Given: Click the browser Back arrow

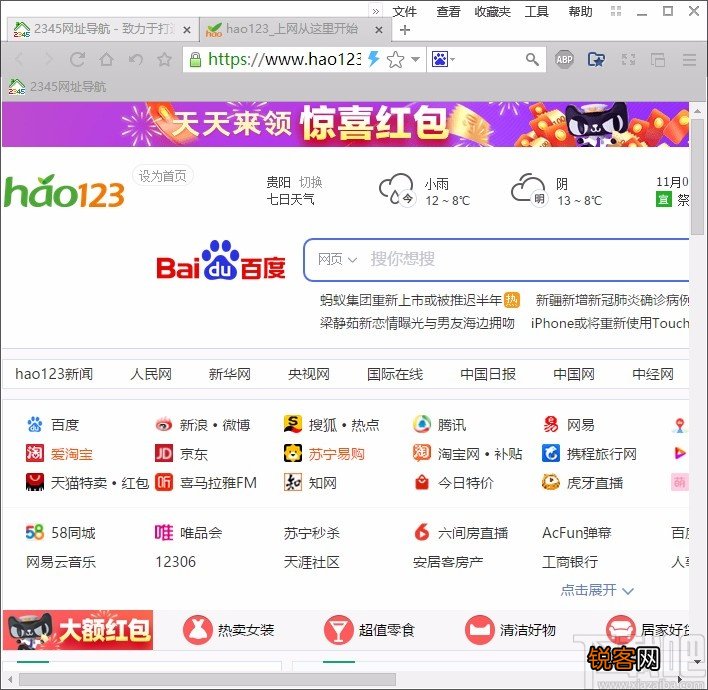Looking at the screenshot, I should pyautogui.click(x=19, y=59).
